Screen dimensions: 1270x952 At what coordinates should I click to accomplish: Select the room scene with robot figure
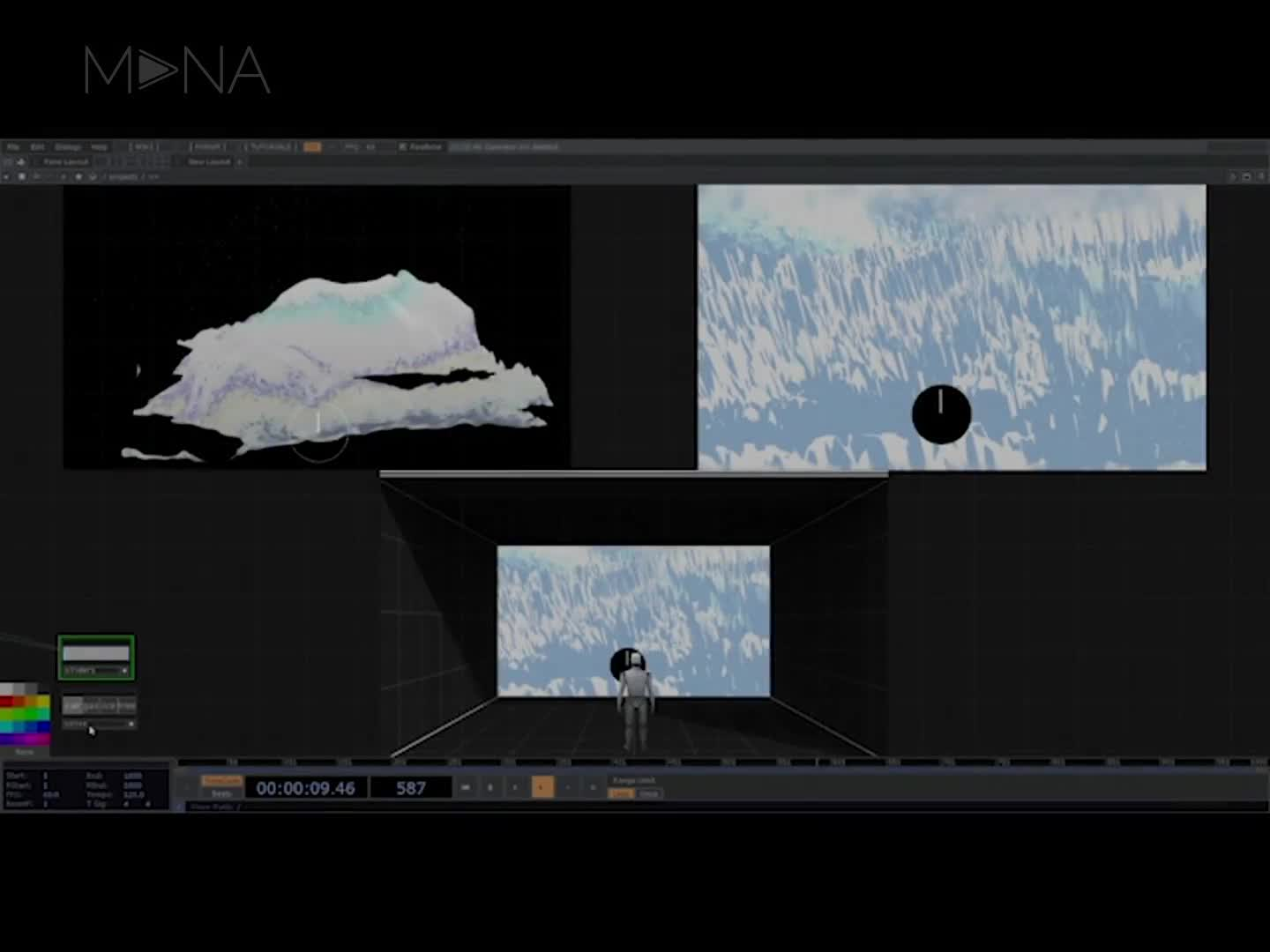[634, 615]
